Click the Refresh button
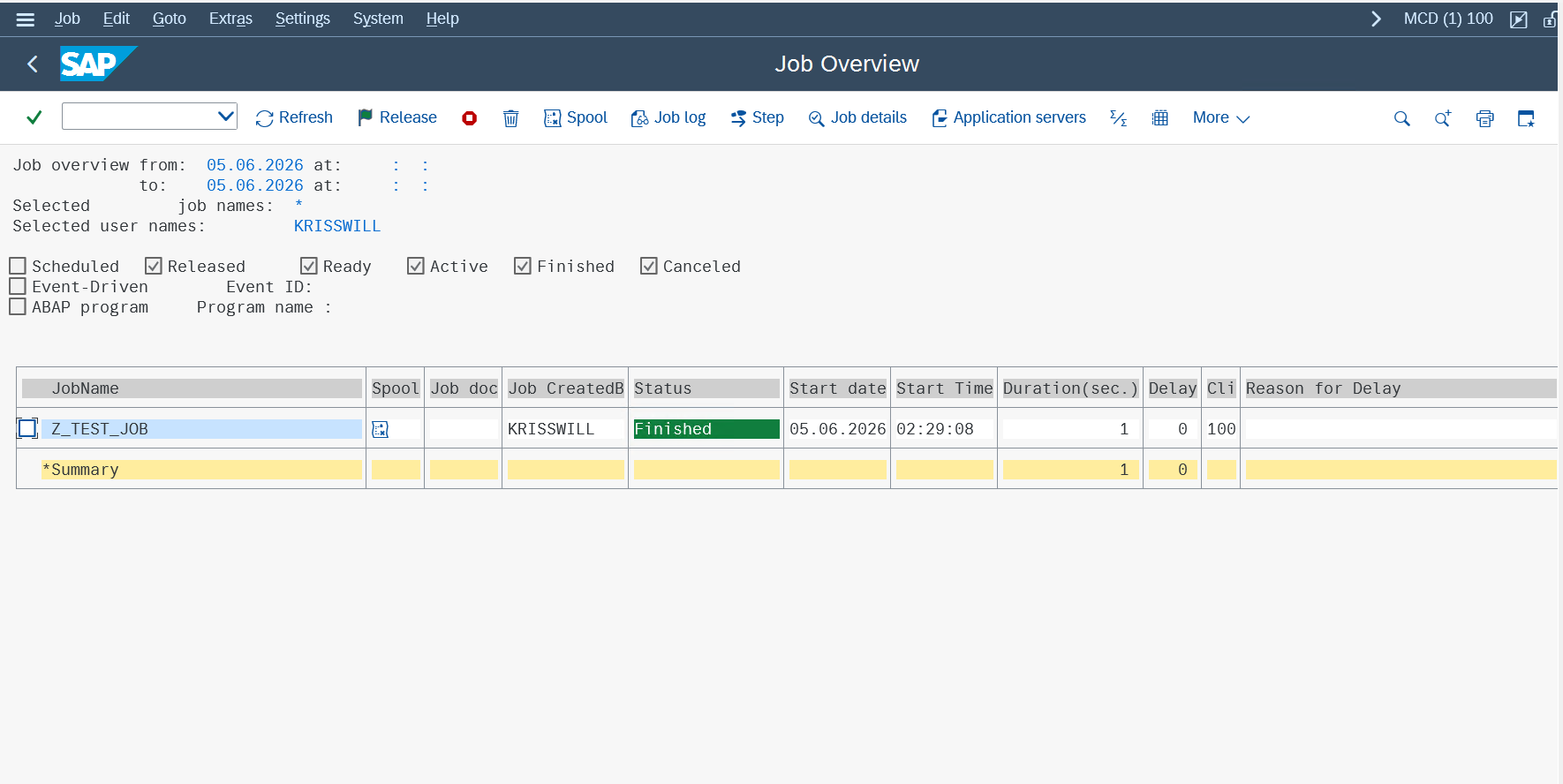Image resolution: width=1563 pixels, height=784 pixels. [294, 117]
